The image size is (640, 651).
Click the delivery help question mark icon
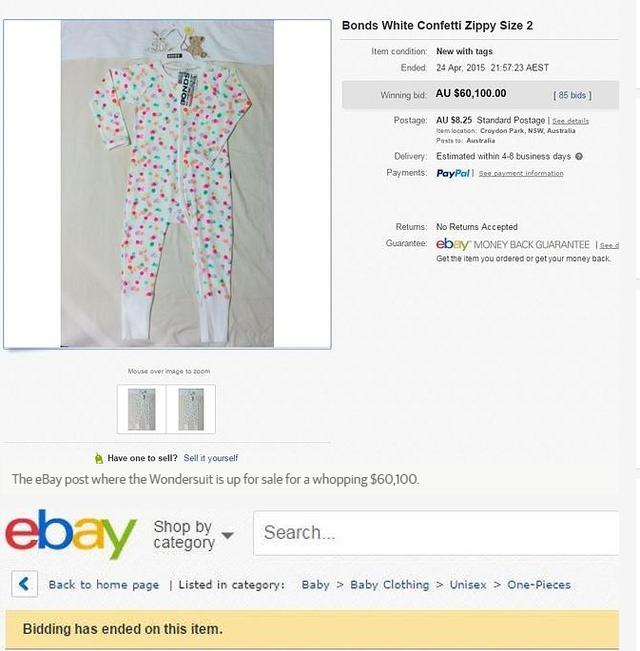tap(579, 156)
